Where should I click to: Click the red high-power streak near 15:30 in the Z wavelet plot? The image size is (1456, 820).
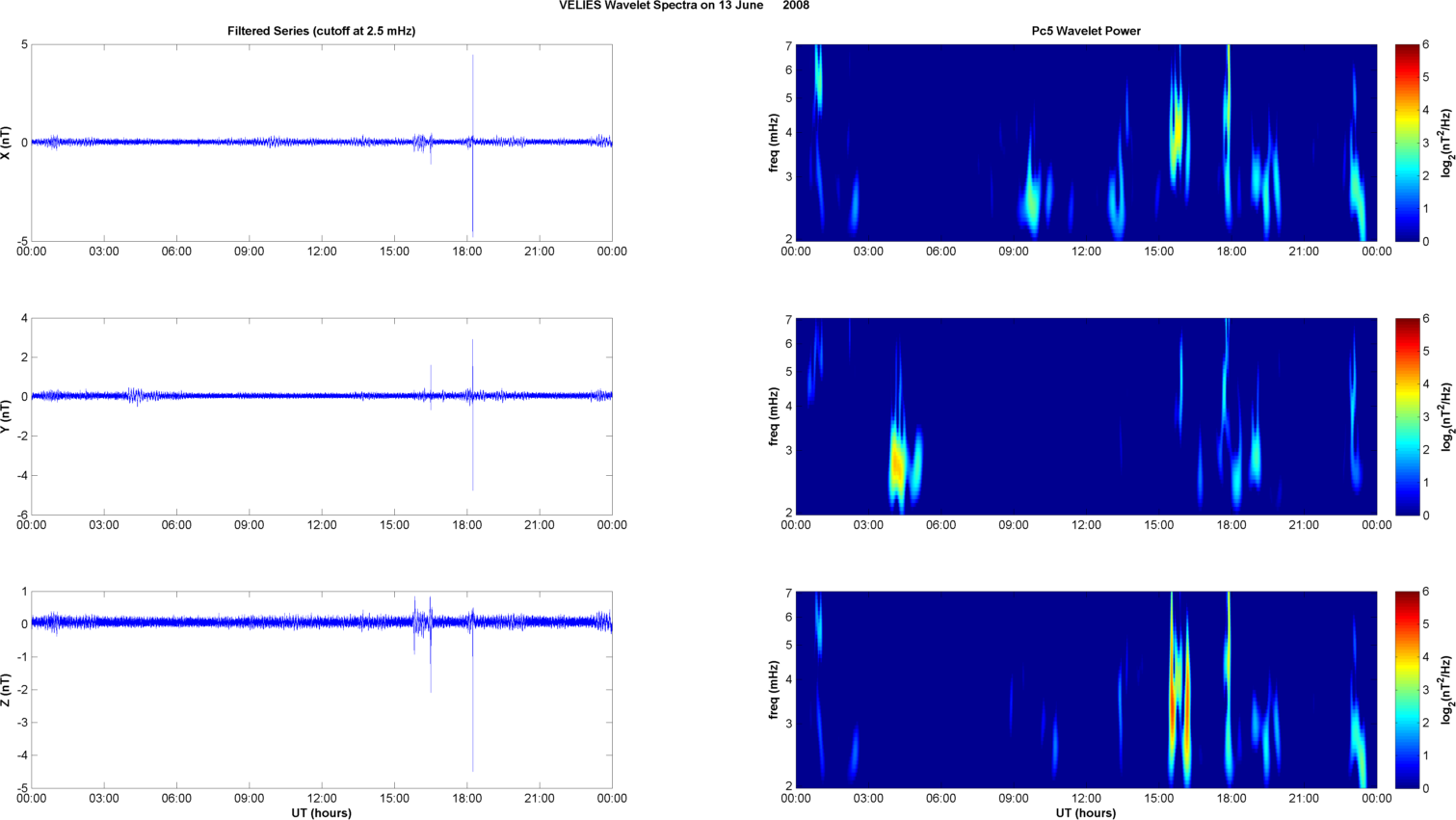1173,703
